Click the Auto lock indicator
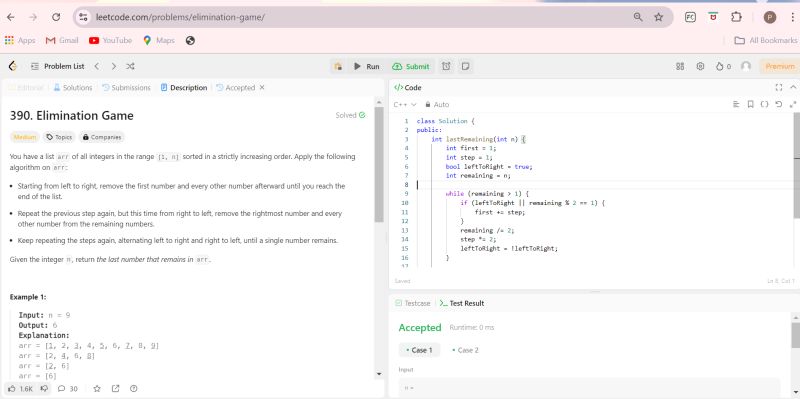Screen dimensions: 800x399 [x=437, y=105]
